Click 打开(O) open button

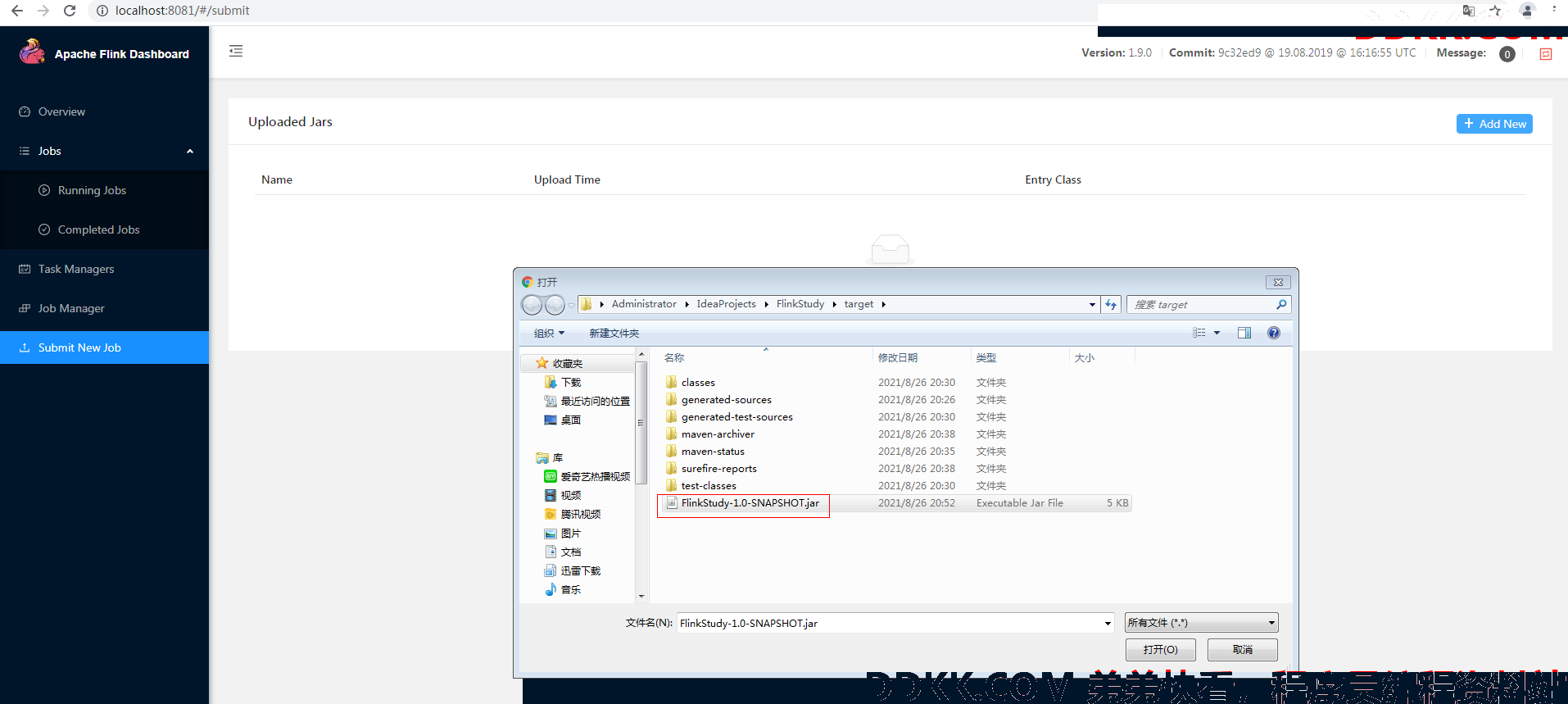point(1160,650)
